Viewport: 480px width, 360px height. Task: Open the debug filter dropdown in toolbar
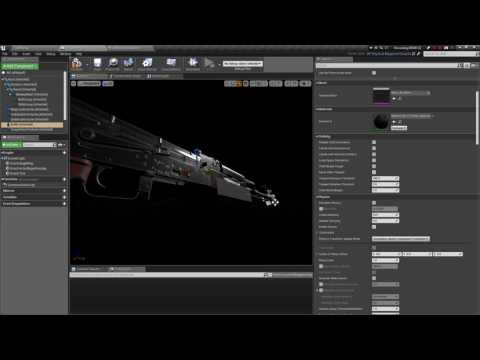[243, 63]
